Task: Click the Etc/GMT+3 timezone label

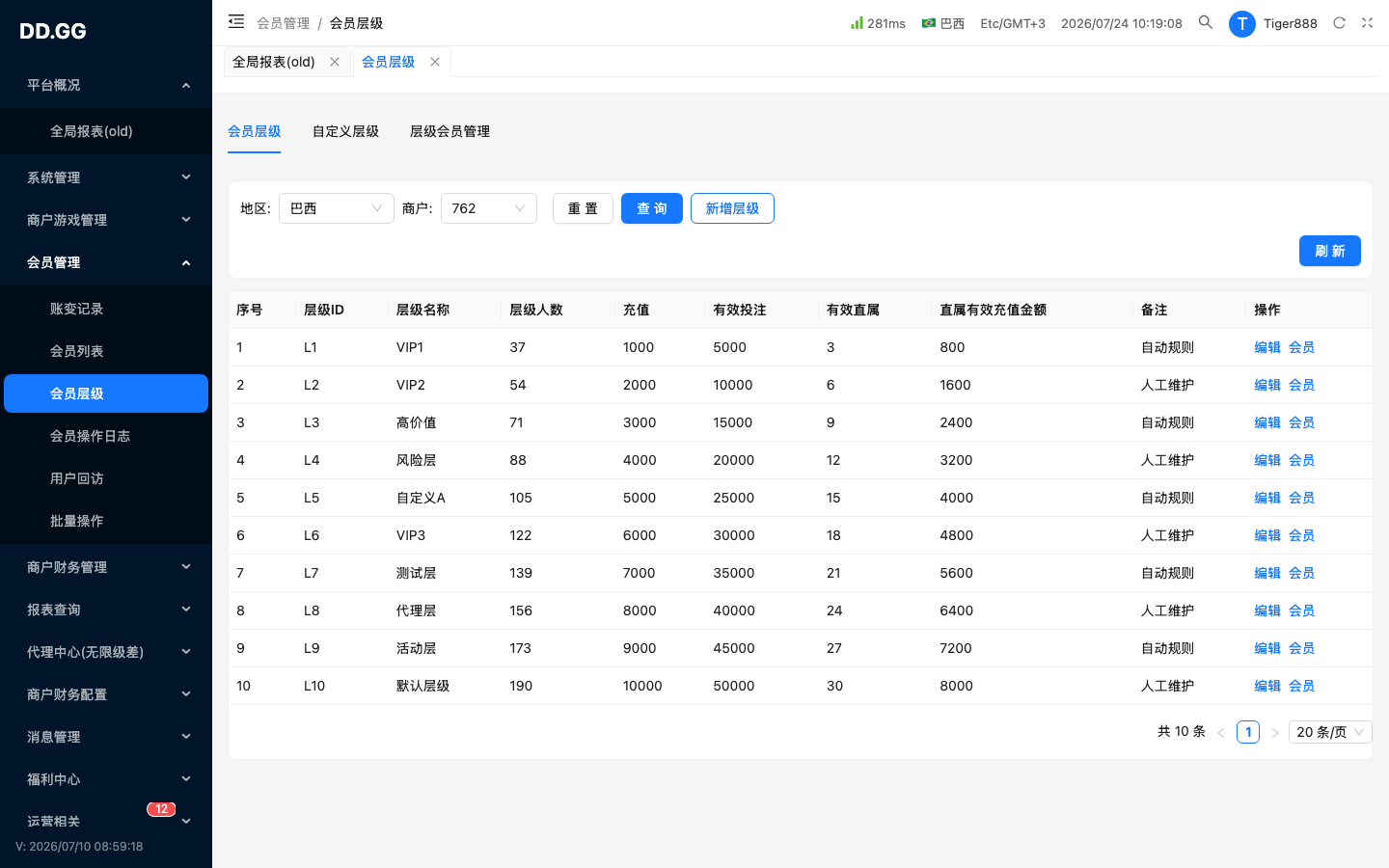Action: point(1013,23)
